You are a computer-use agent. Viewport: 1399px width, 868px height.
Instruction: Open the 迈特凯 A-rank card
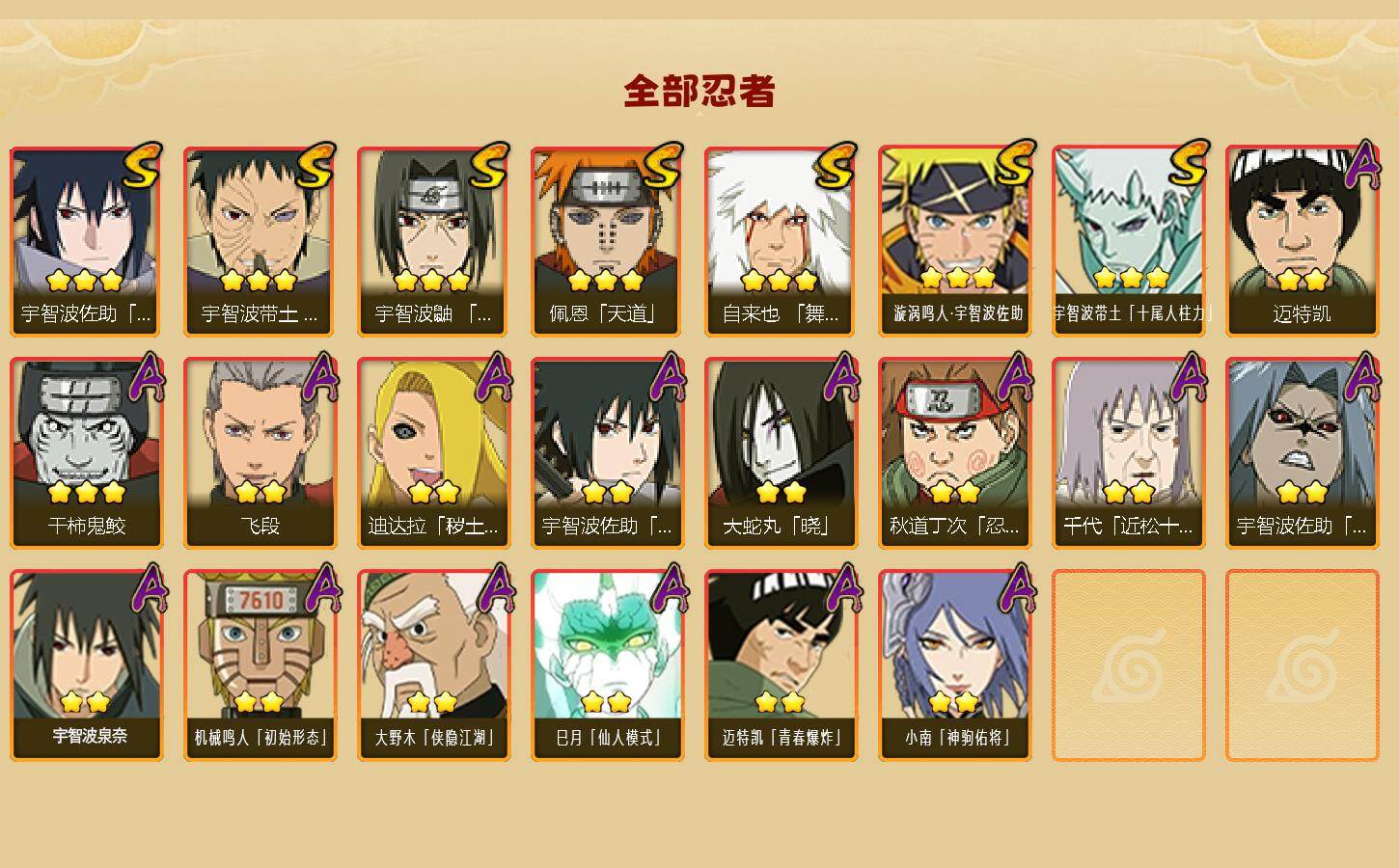pos(1302,241)
